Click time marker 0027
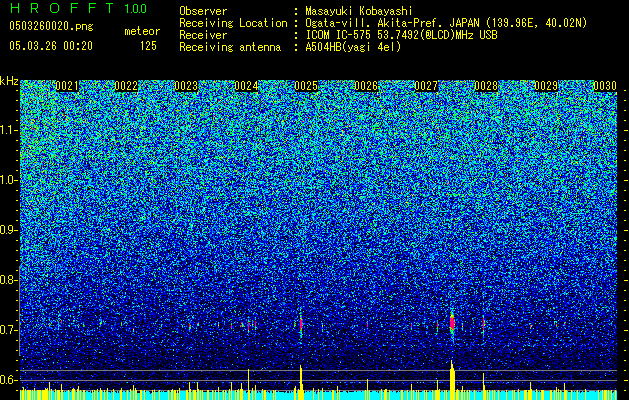The image size is (629, 400). (x=426, y=86)
